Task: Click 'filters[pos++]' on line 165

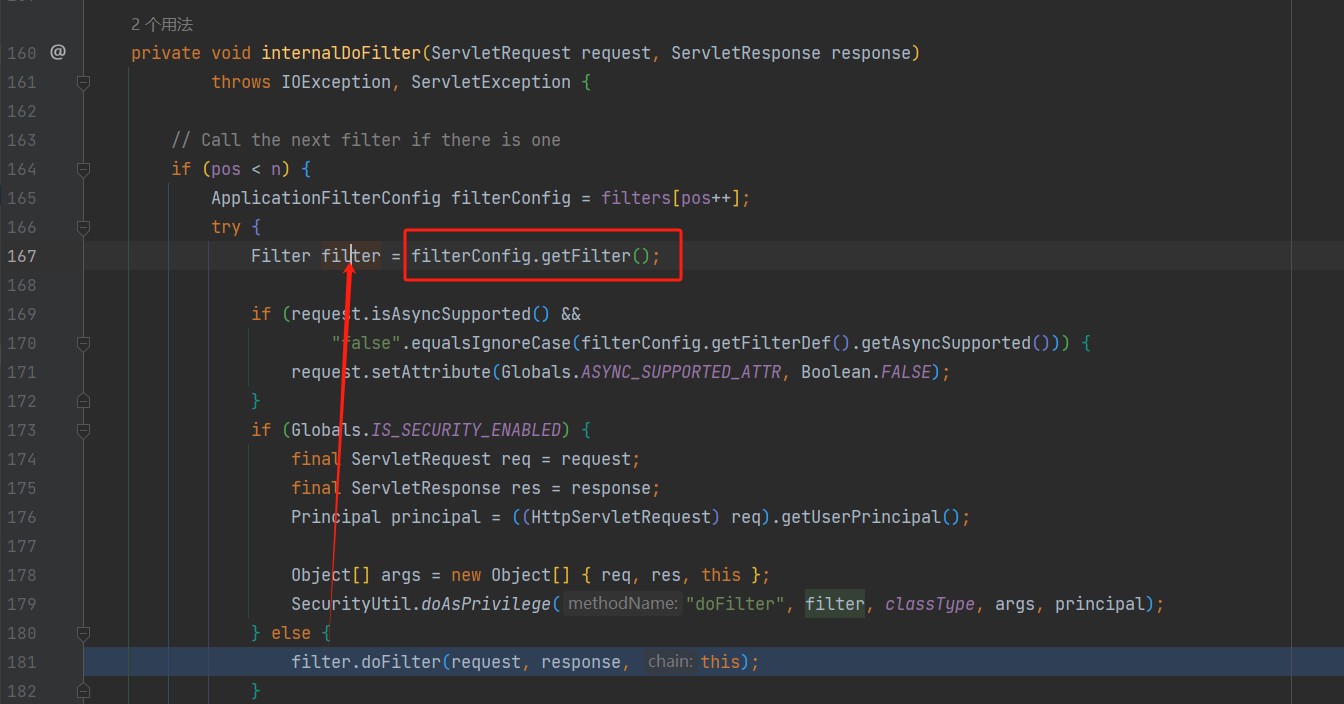Action: pos(671,198)
